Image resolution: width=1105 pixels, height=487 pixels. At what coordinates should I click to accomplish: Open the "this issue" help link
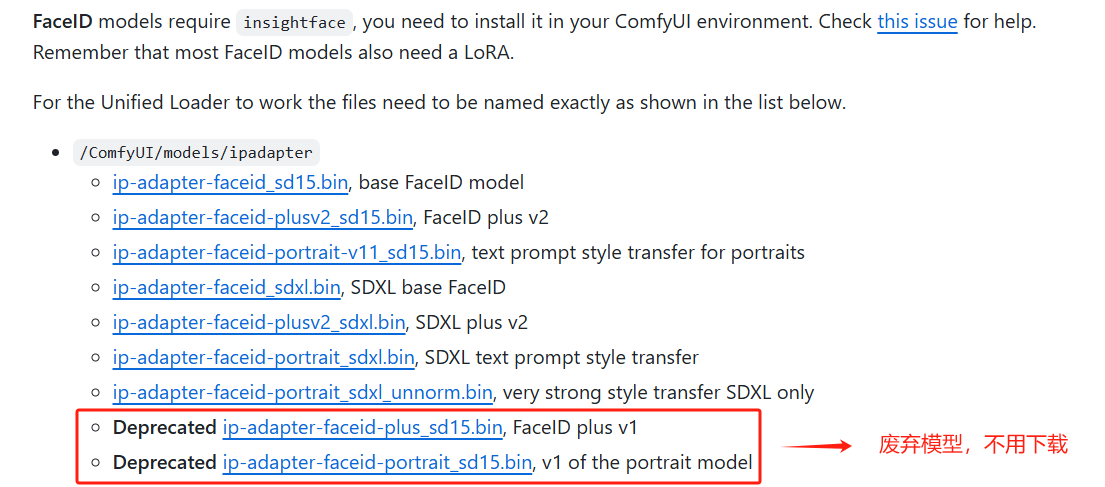click(917, 21)
